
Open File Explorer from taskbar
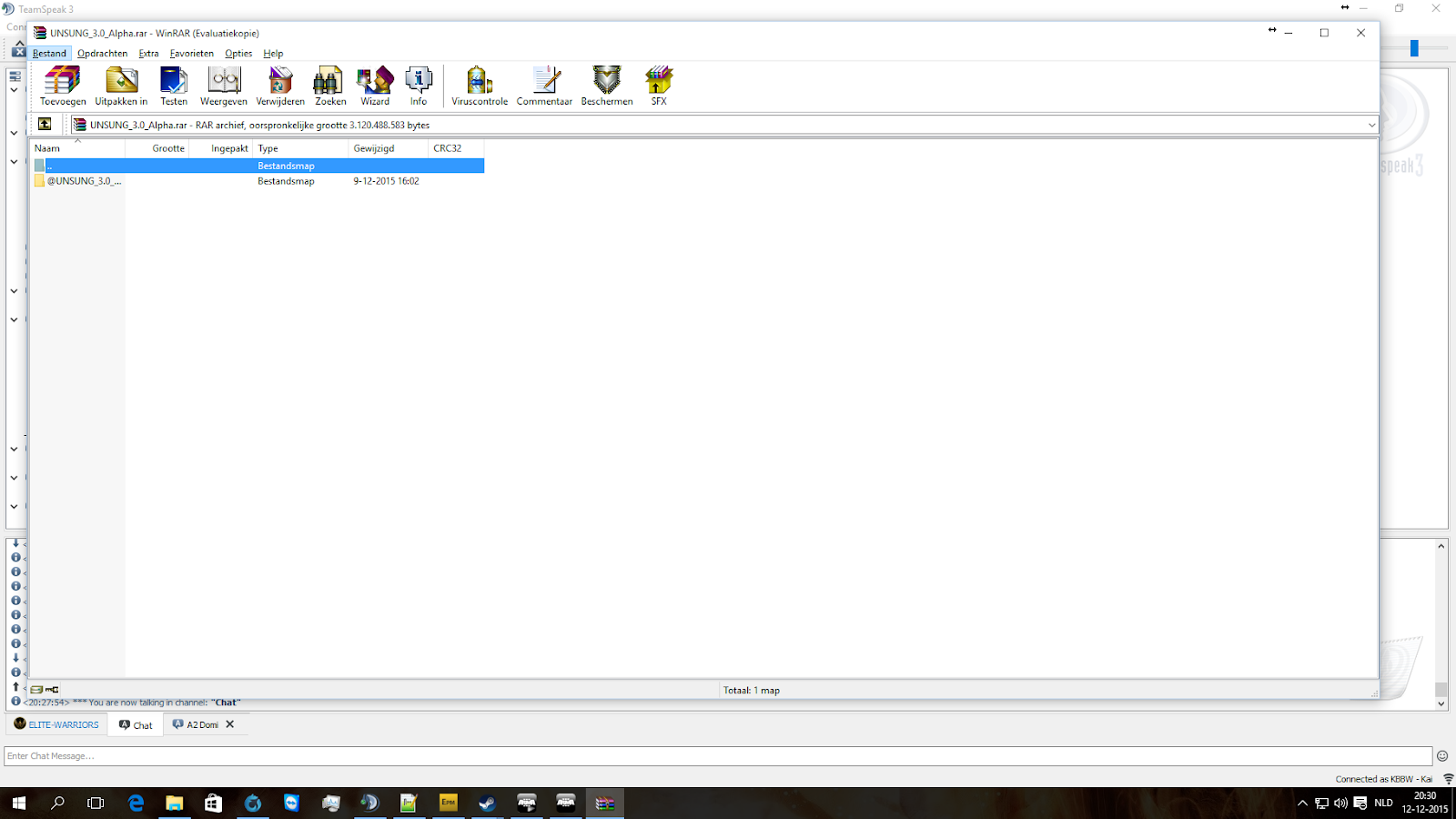174,803
